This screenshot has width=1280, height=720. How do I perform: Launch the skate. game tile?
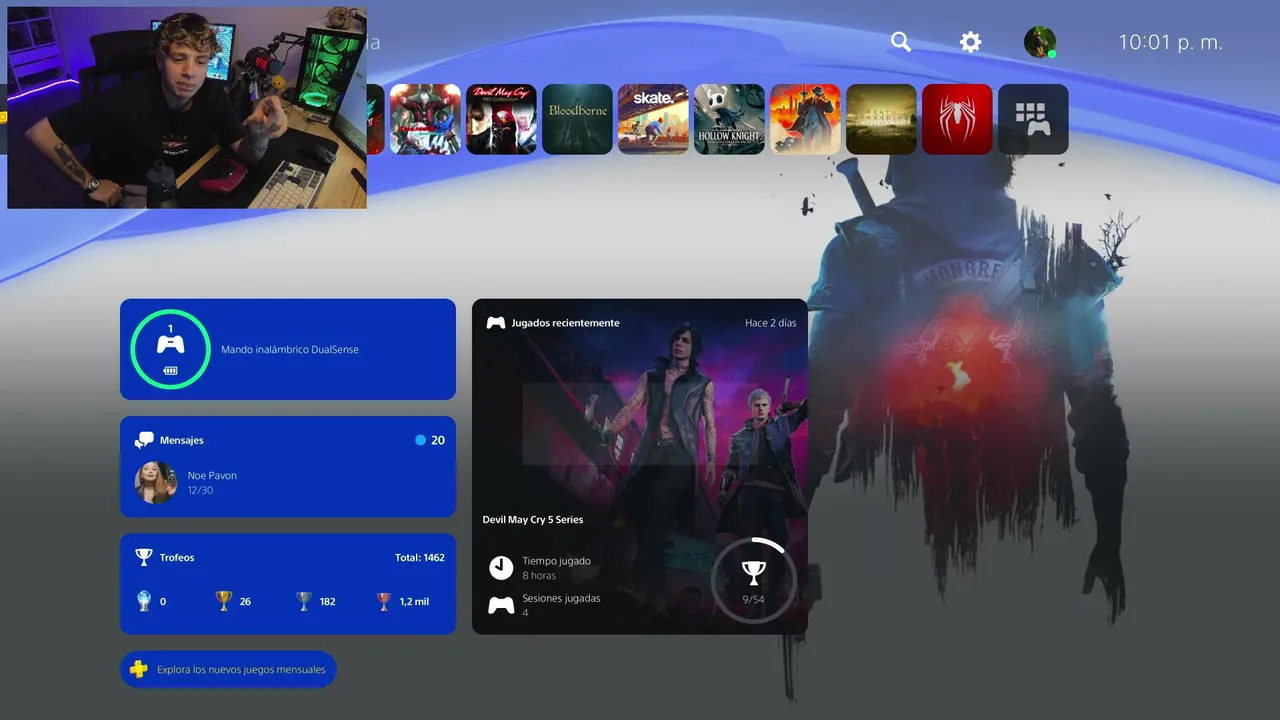(653, 119)
